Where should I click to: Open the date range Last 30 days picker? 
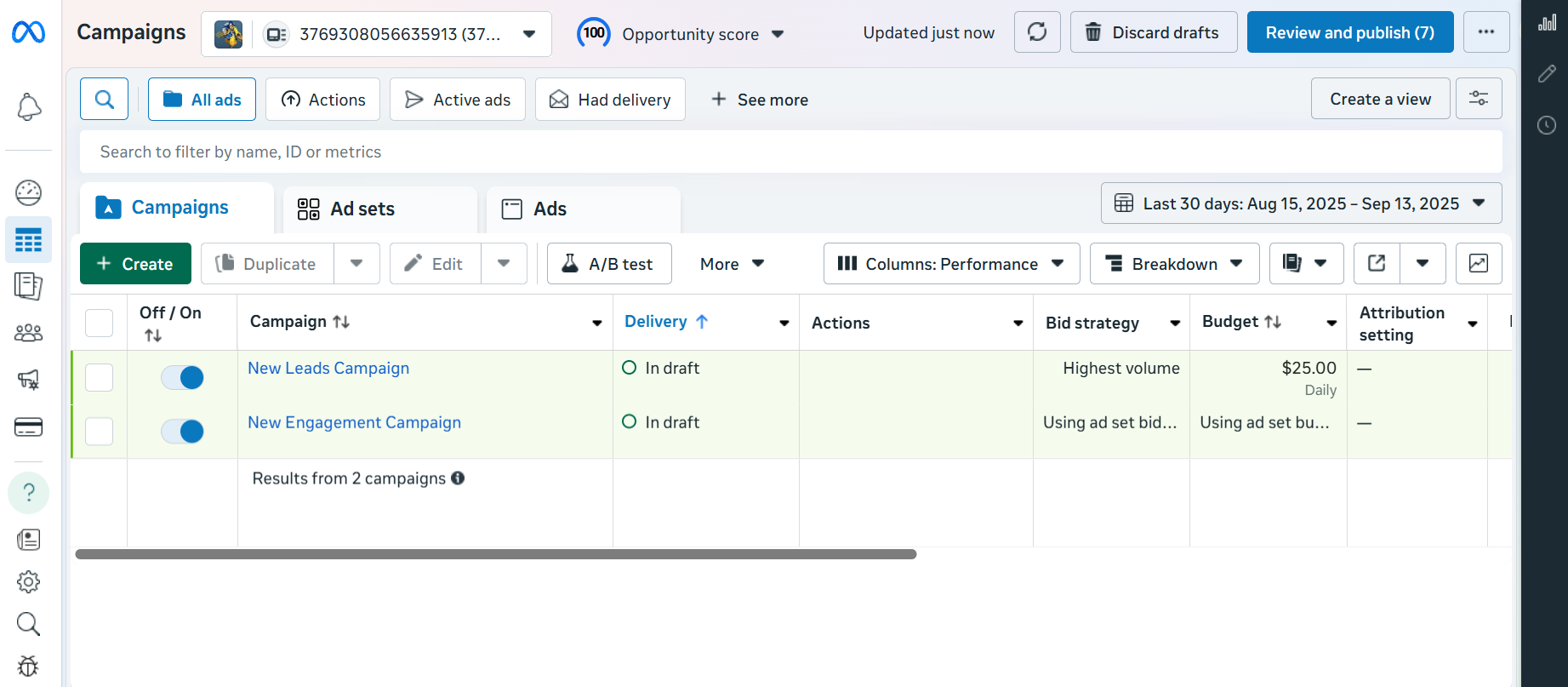pyautogui.click(x=1300, y=203)
